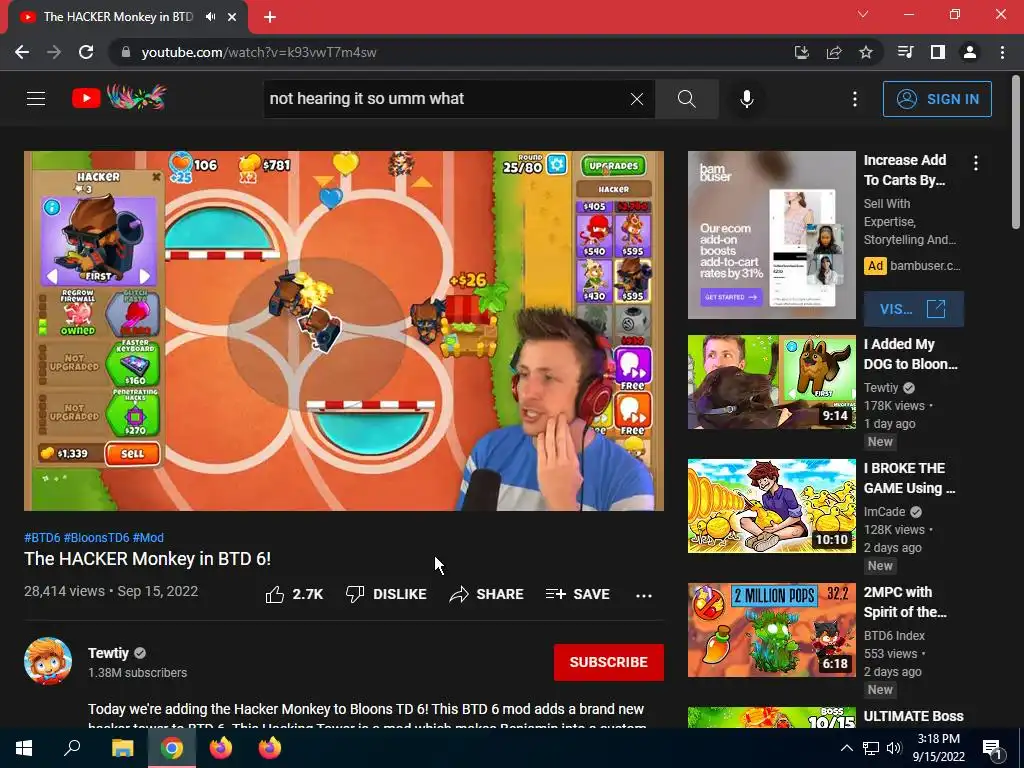Start voice search with microphone
The width and height of the screenshot is (1024, 768).
[x=746, y=99]
